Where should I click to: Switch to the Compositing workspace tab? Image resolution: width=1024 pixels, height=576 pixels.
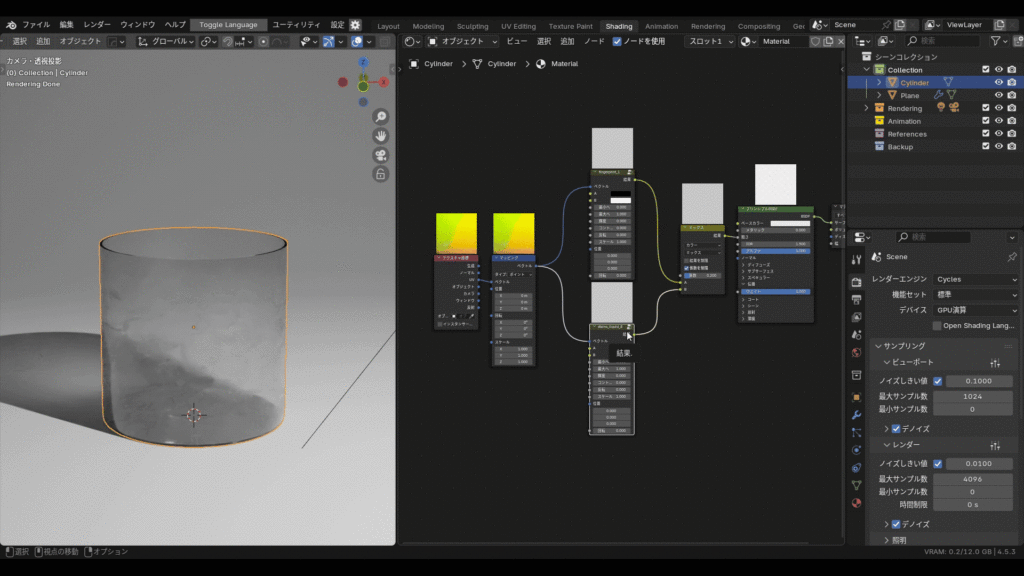(x=759, y=26)
